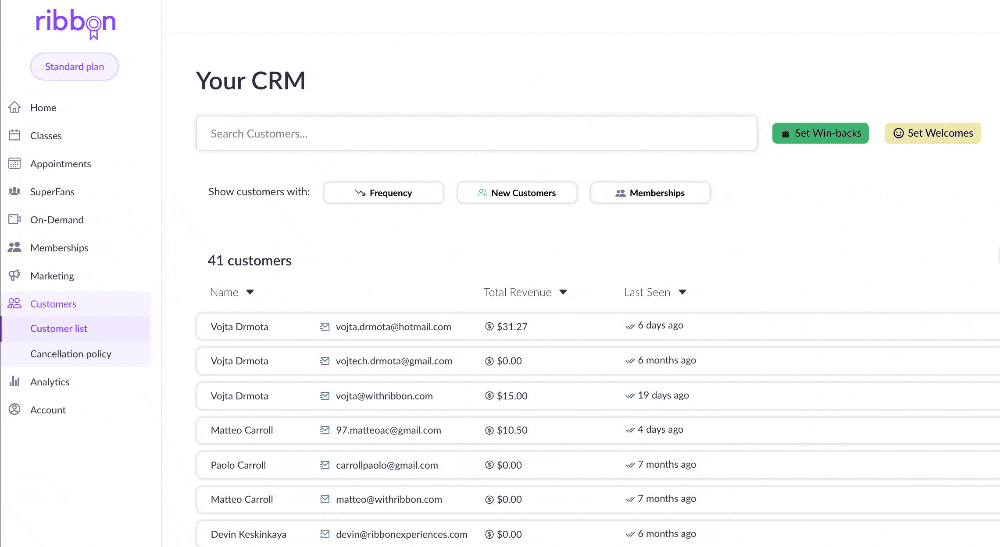This screenshot has width=1000, height=547.
Task: Click the 41 customers heading
Action: pos(249,260)
